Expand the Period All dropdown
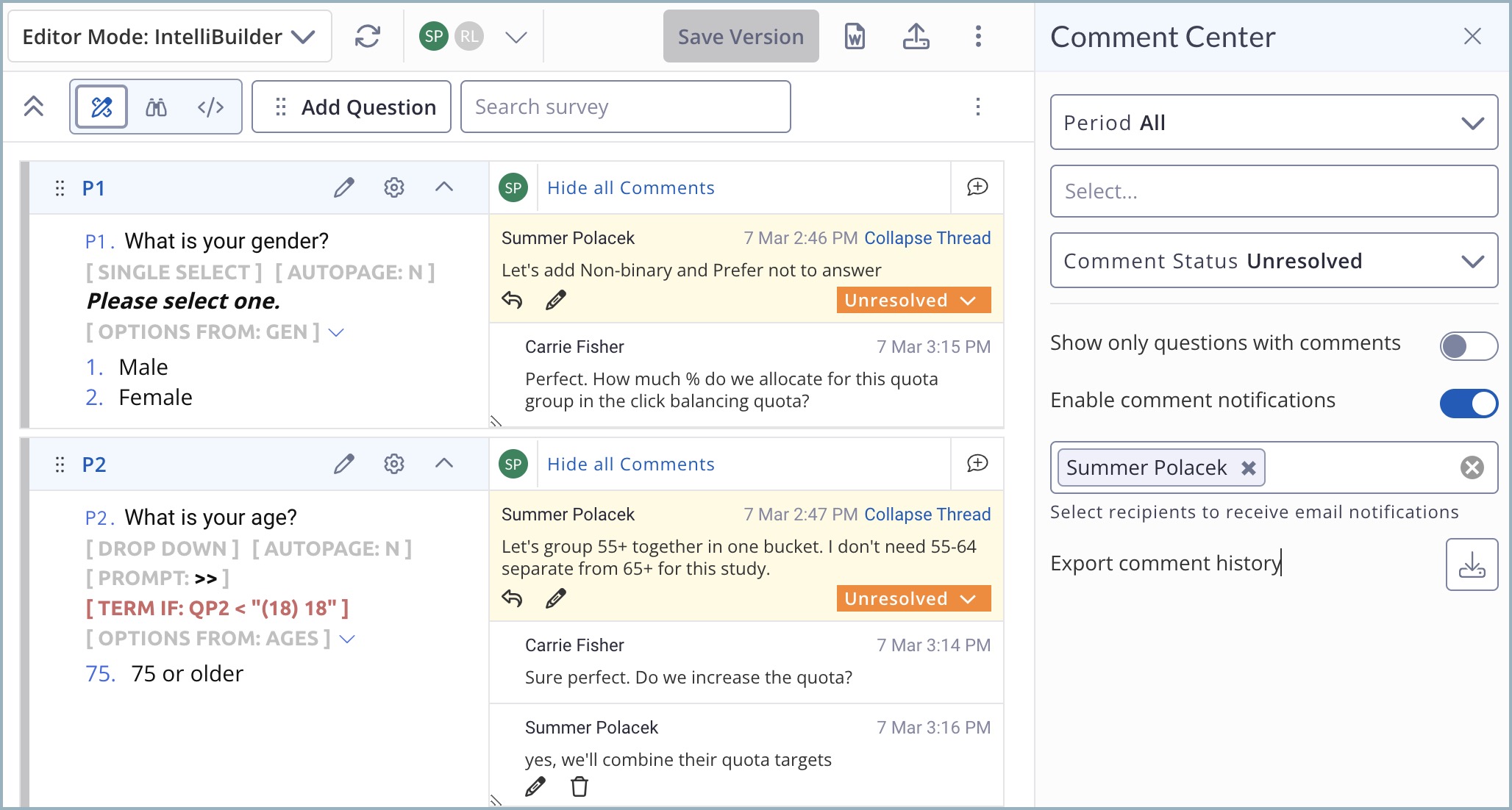The image size is (1512, 810). 1274,123
